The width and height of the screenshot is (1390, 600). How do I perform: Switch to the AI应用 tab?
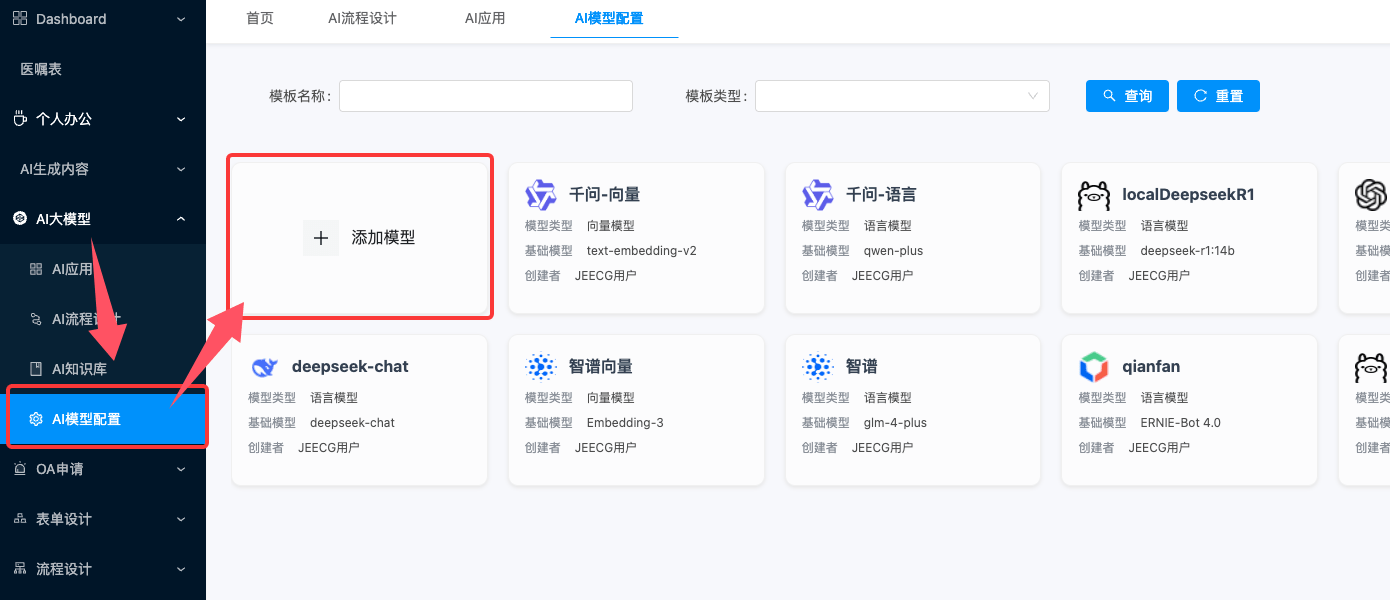[x=485, y=18]
